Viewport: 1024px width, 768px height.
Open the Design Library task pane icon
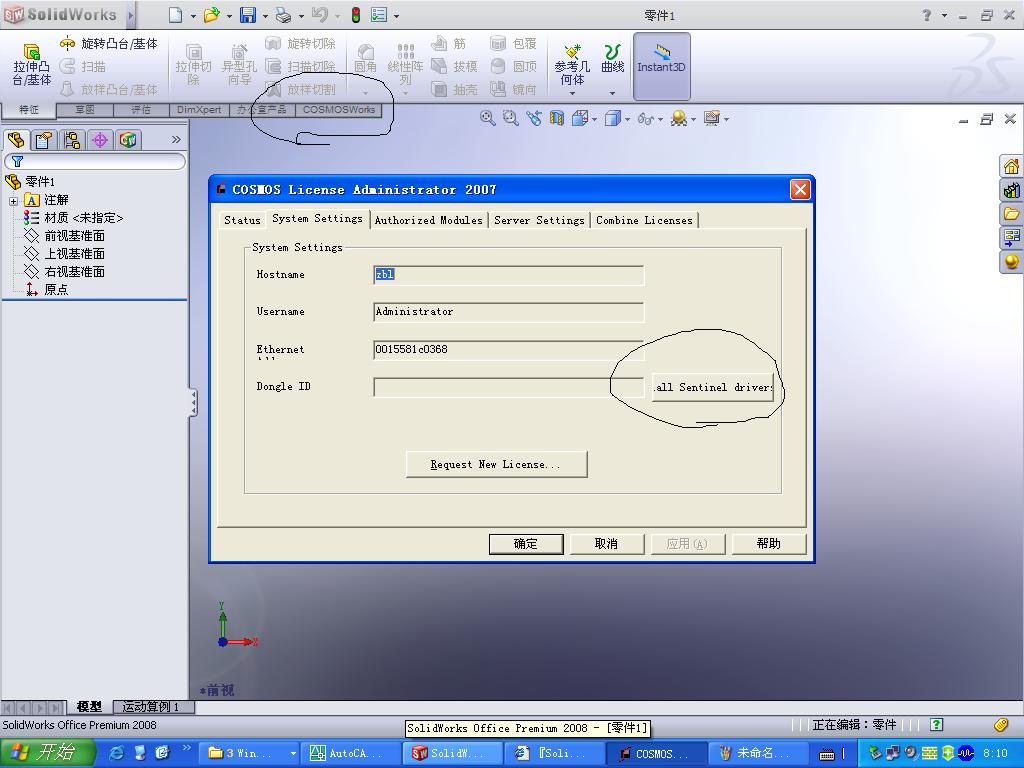1012,190
